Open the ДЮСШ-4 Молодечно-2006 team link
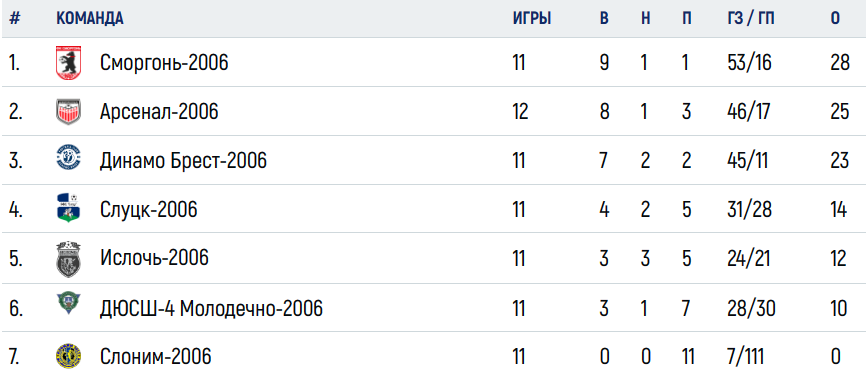The width and height of the screenshot is (866, 376). tap(211, 308)
